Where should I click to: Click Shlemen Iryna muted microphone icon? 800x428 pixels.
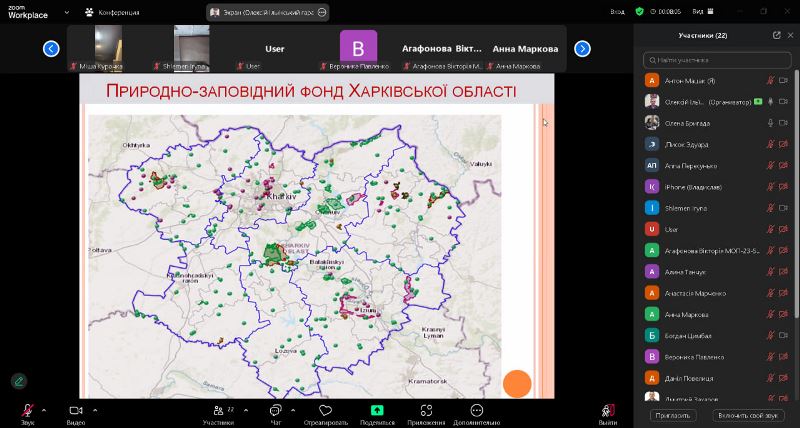(x=770, y=208)
